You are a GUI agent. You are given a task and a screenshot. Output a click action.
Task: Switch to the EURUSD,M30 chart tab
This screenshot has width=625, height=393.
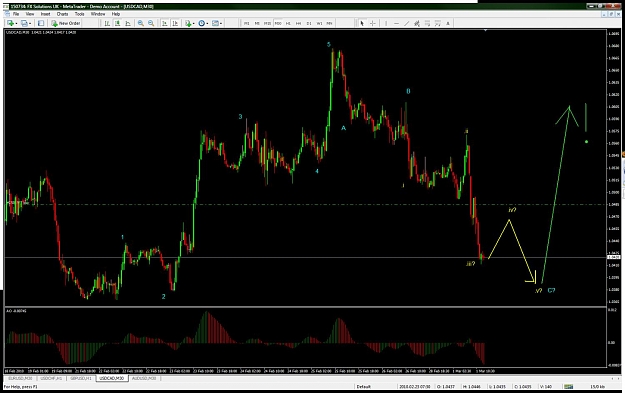pyautogui.click(x=20, y=378)
